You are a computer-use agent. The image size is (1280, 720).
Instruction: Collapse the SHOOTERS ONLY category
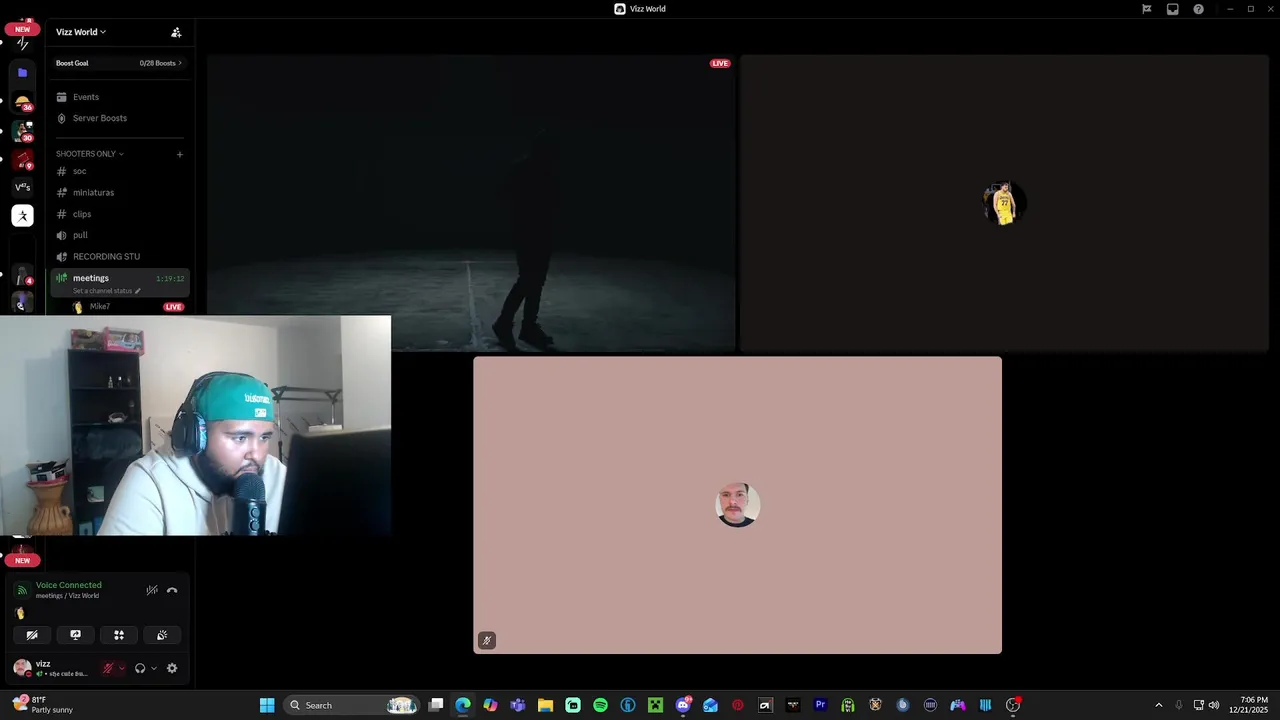click(x=90, y=154)
